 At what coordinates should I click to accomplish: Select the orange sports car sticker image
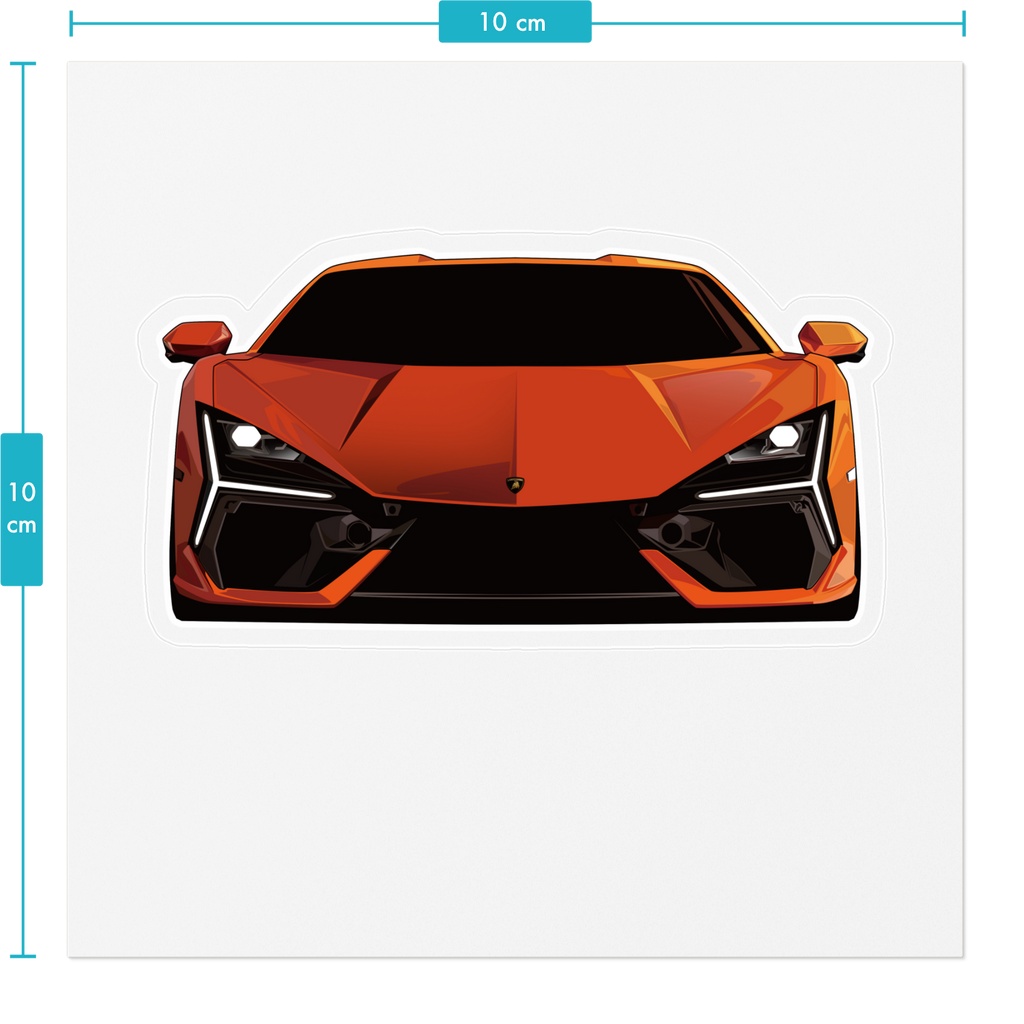click(515, 438)
